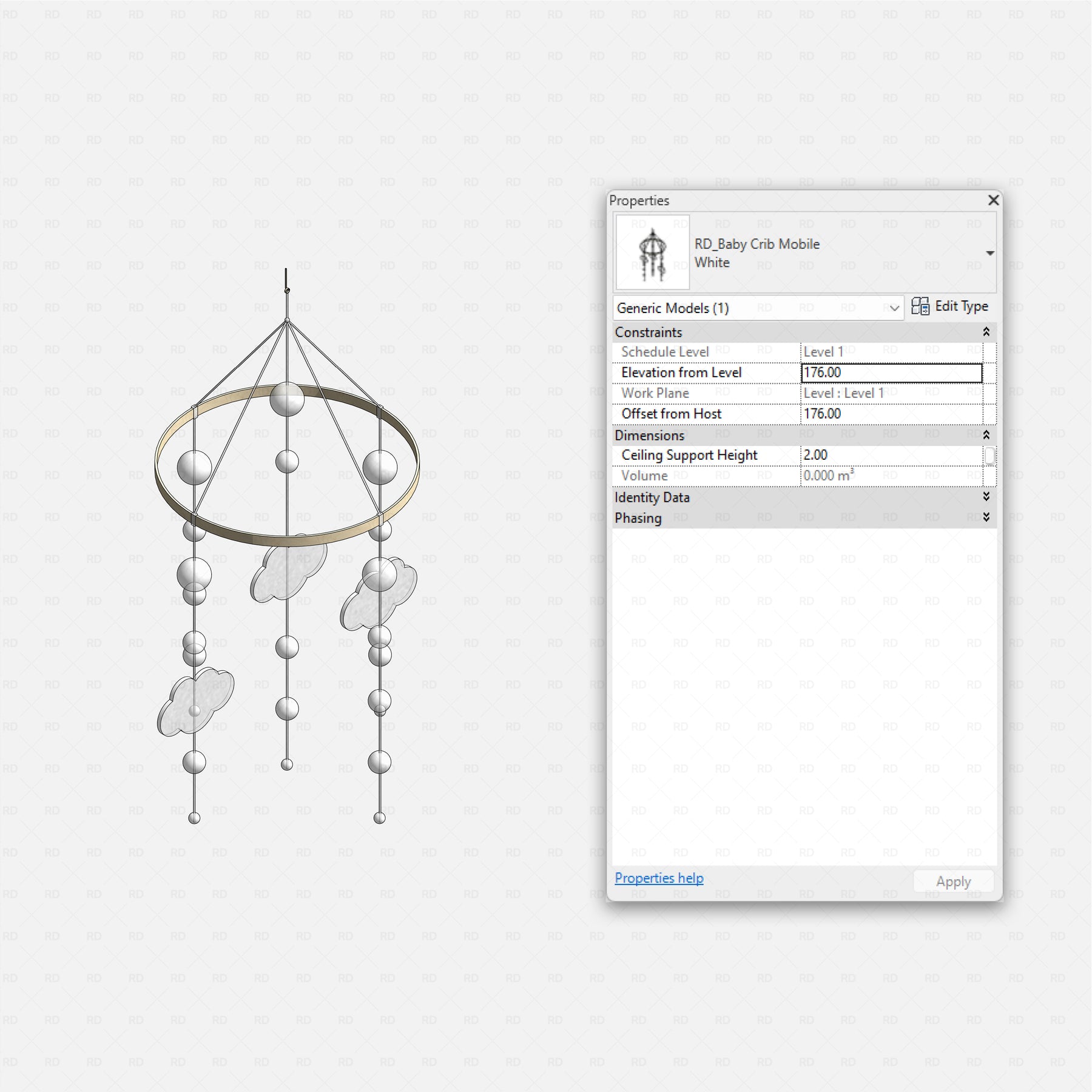
Task: Expand the Phasing section
Action: (986, 517)
